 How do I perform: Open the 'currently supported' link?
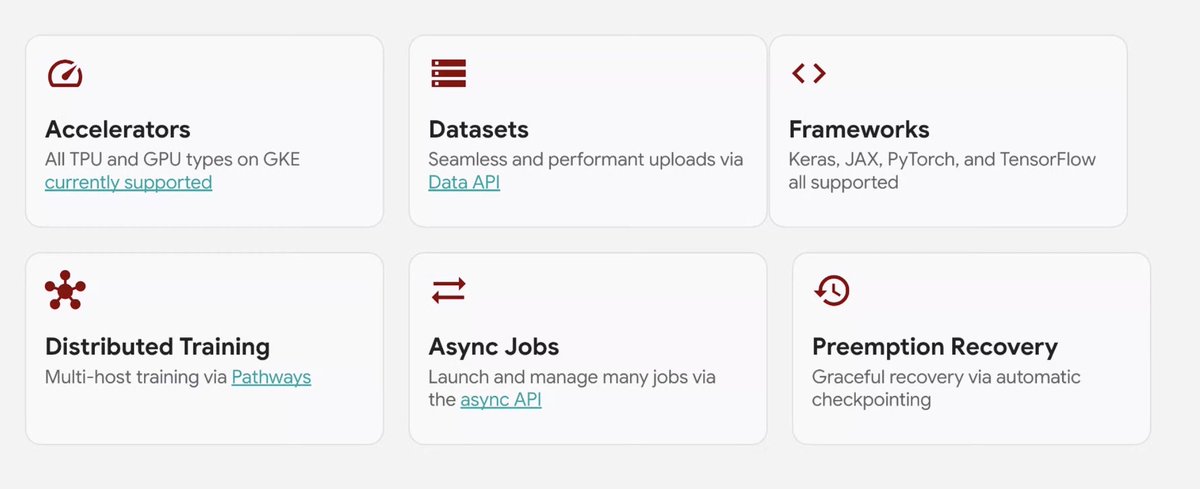[x=128, y=183]
